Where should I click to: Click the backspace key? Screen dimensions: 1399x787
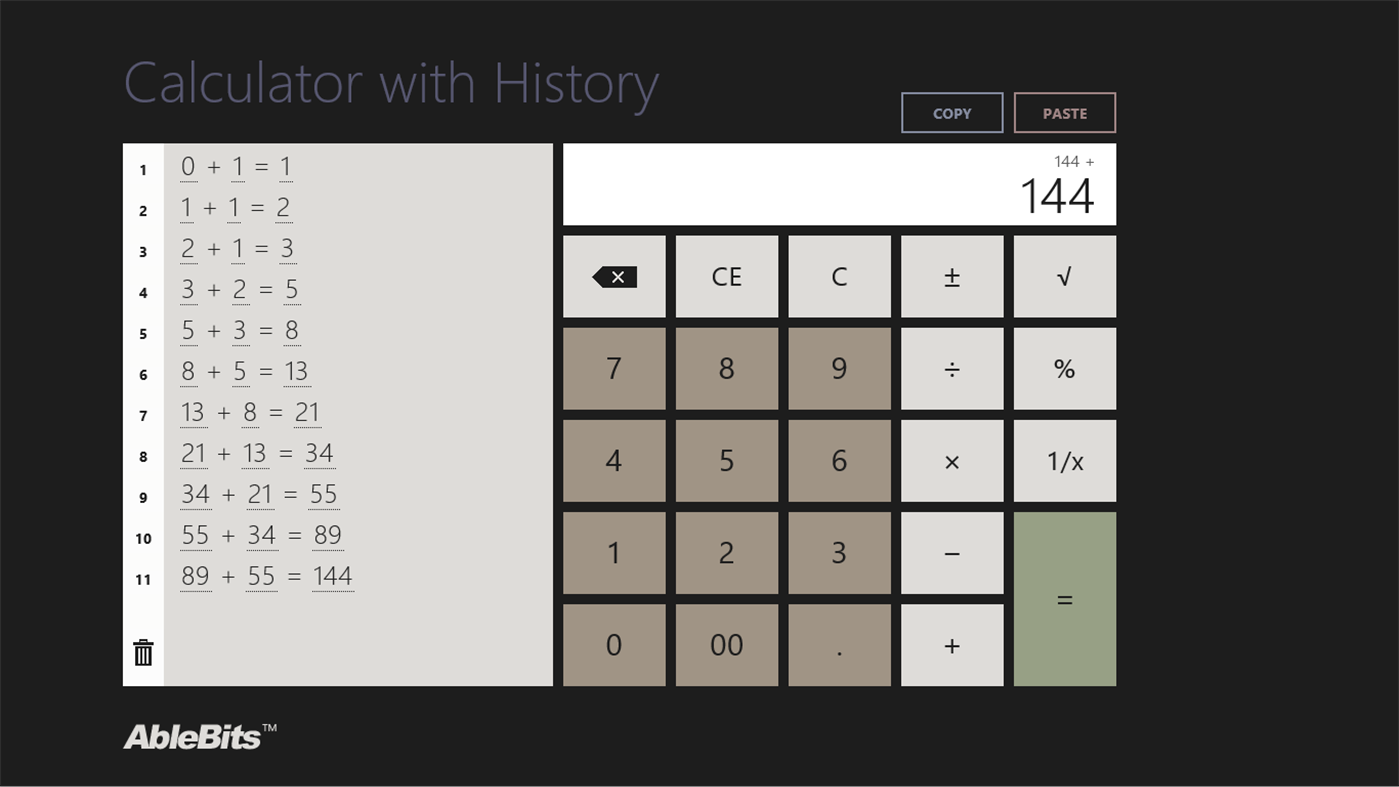click(613, 276)
